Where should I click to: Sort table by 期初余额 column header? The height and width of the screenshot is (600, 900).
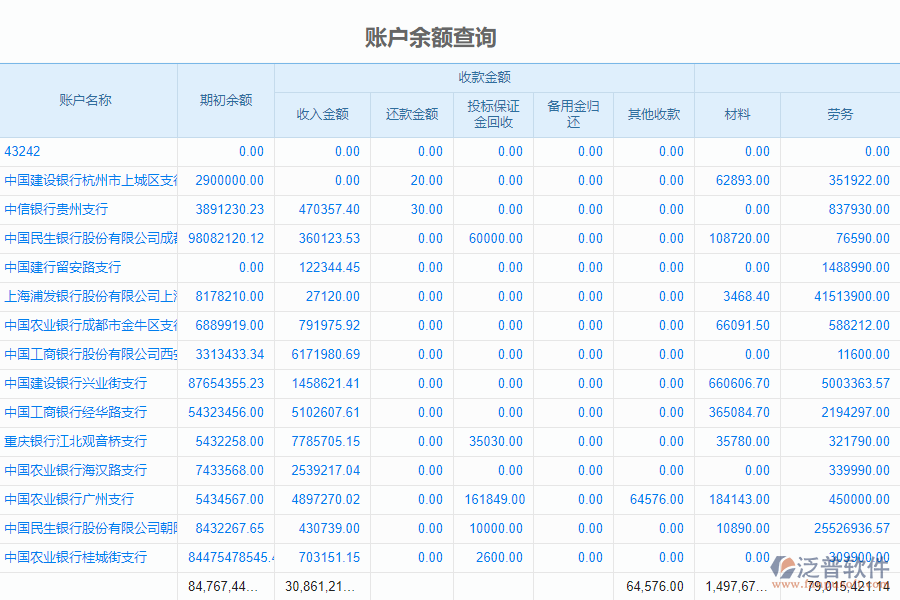click(x=226, y=100)
